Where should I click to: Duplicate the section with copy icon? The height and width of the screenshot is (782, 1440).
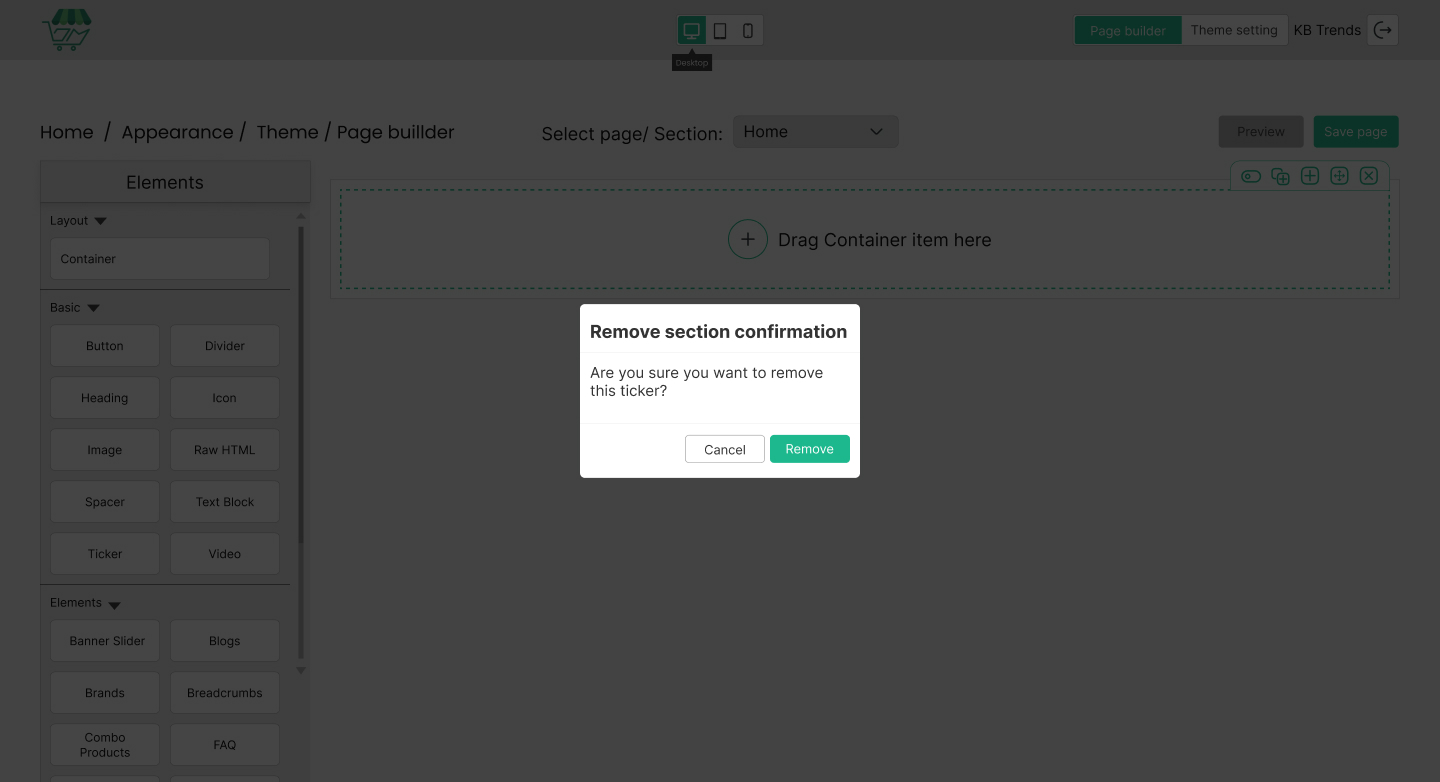pos(1280,176)
